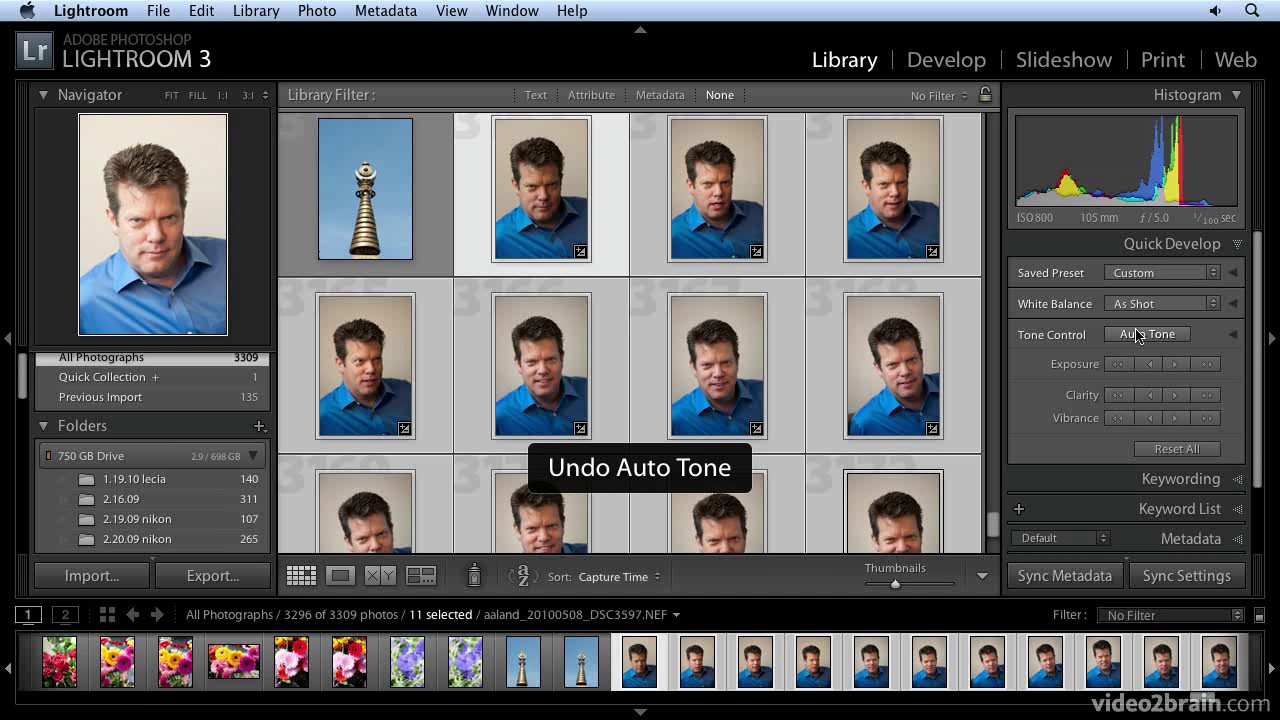Open Compare view XY icon
This screenshot has height=720, width=1280.
[380, 576]
